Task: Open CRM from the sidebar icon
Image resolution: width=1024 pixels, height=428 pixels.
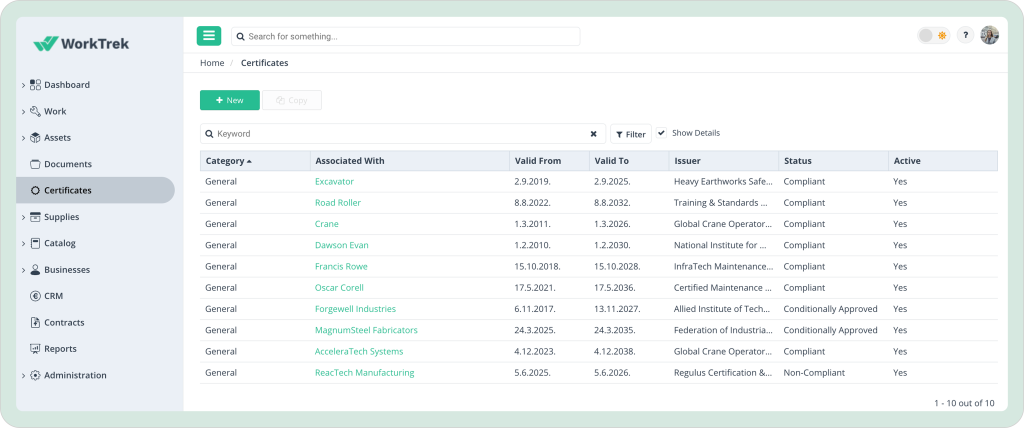Action: [x=36, y=296]
